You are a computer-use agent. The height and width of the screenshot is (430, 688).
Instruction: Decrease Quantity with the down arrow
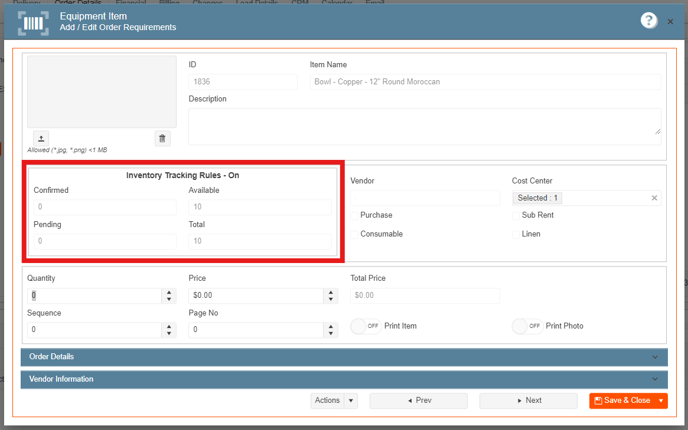(x=169, y=299)
